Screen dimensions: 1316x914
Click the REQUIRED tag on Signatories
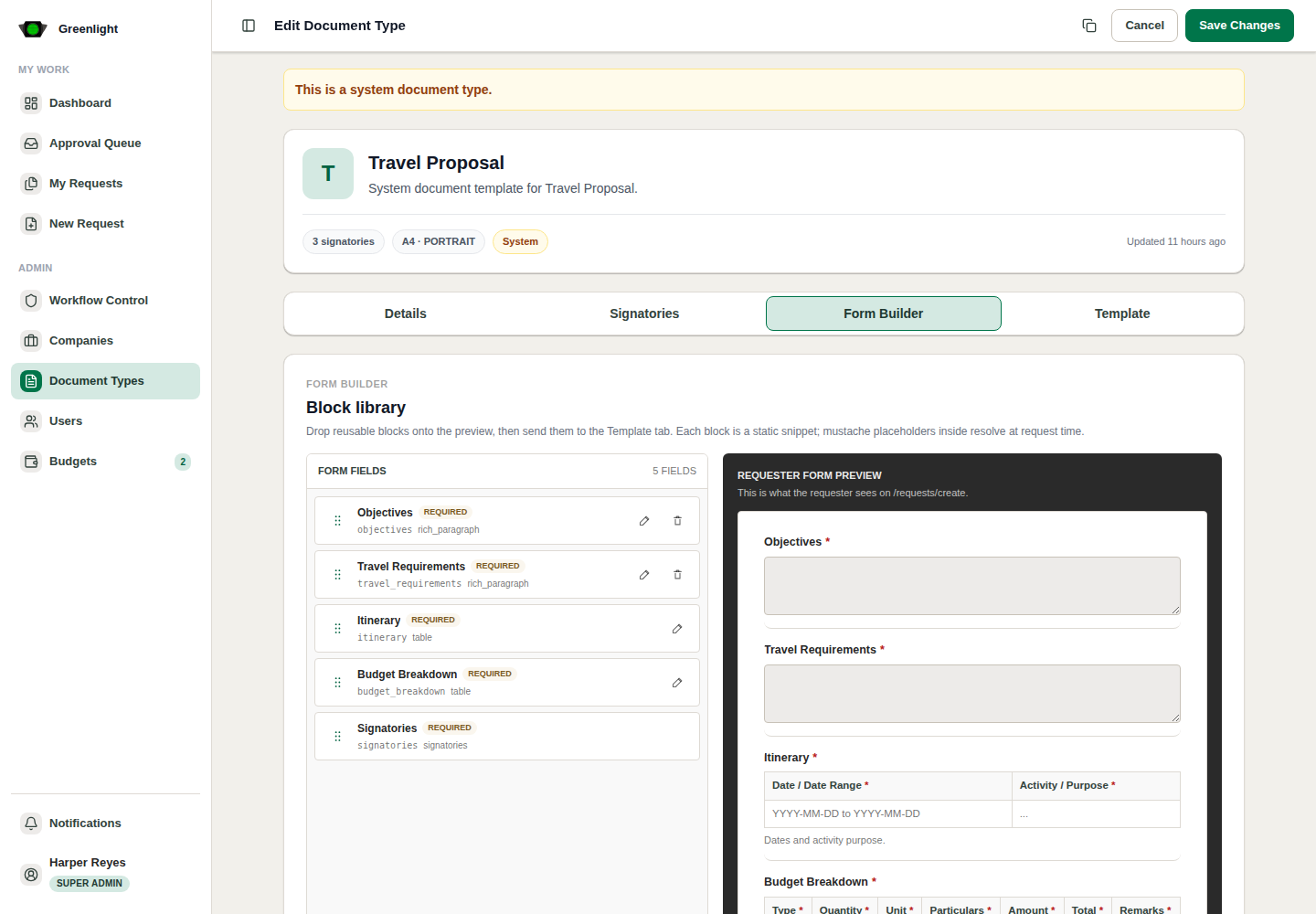coord(450,728)
